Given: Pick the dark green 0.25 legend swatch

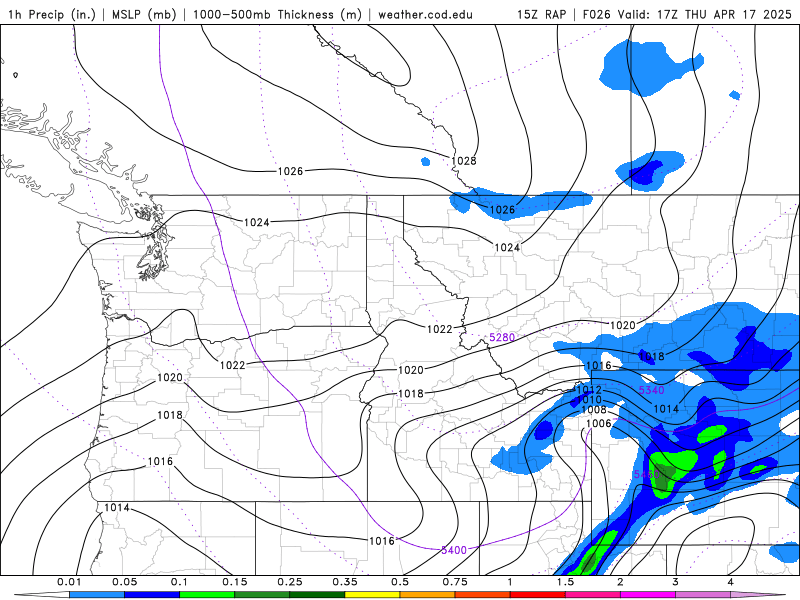Looking at the screenshot, I should 317,595.
